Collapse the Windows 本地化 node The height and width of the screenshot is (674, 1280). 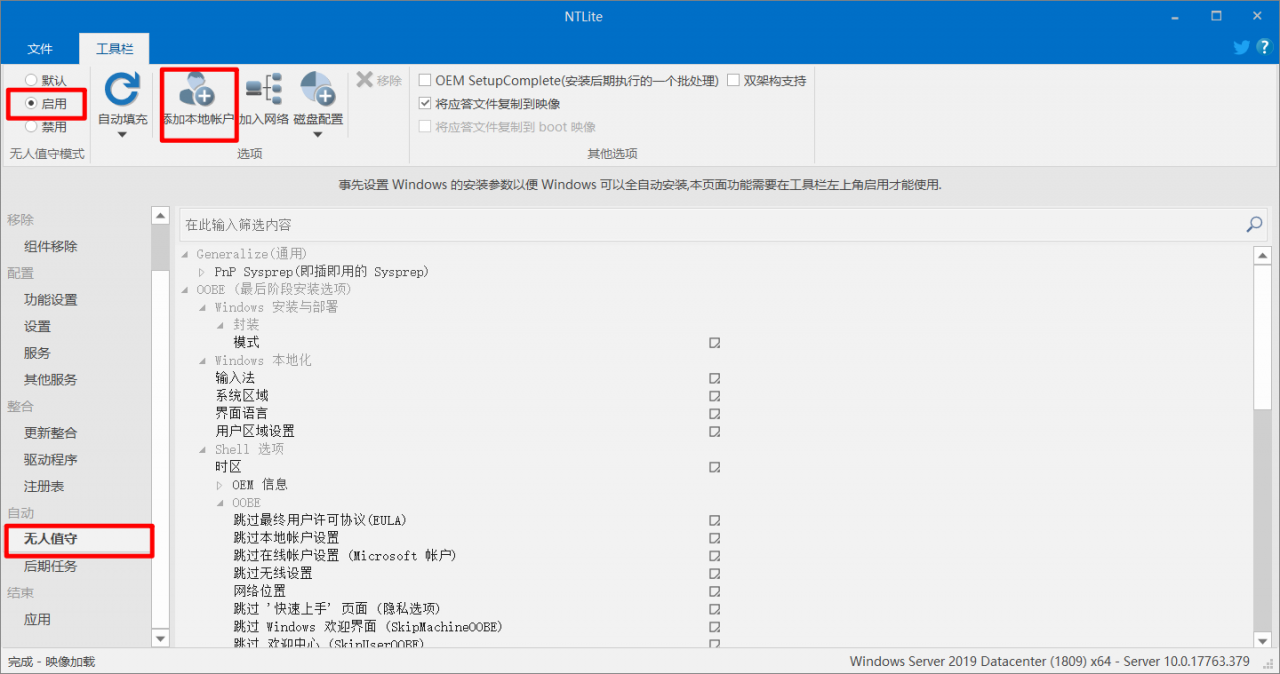click(x=202, y=361)
